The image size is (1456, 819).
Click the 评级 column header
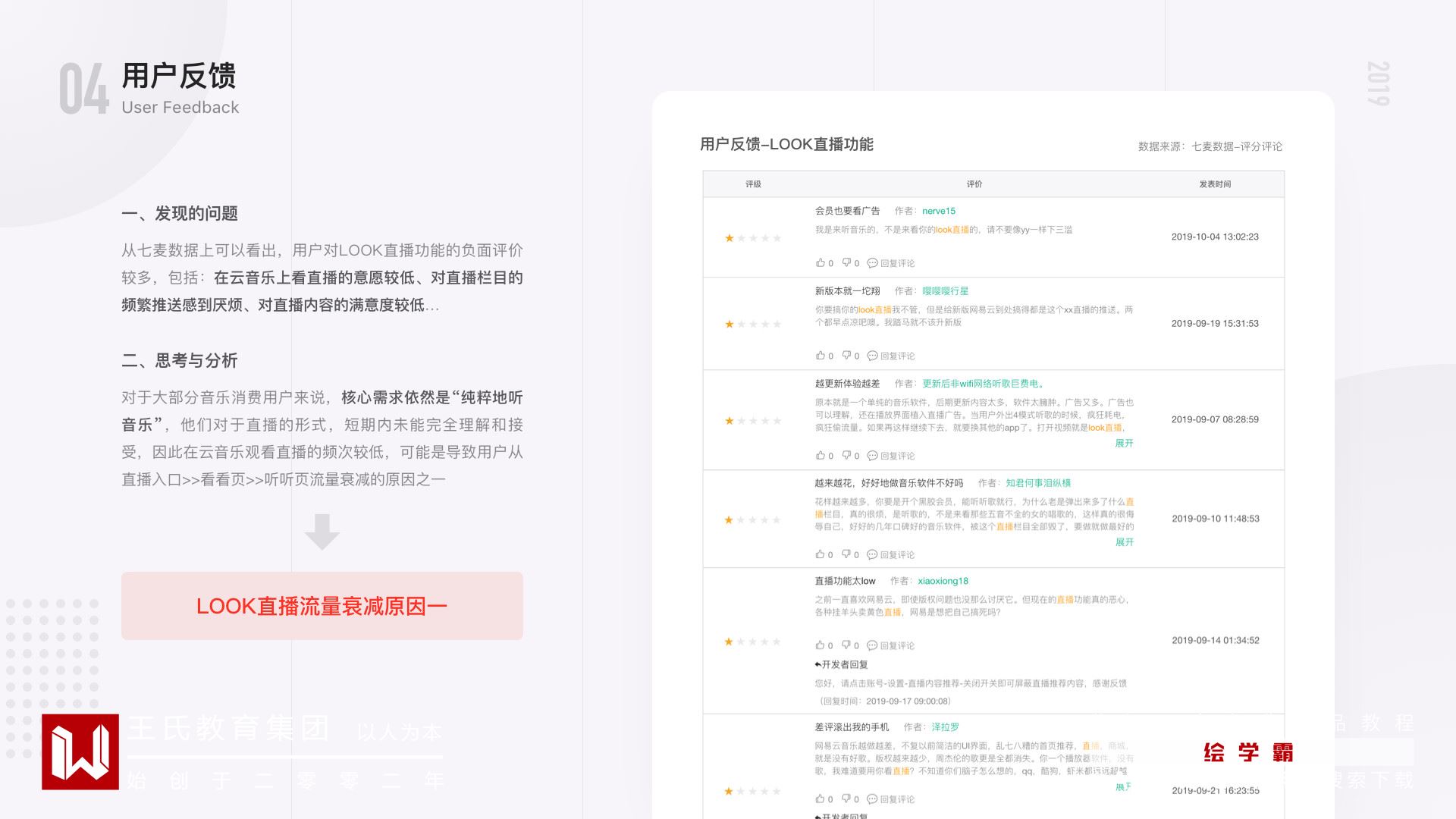pyautogui.click(x=752, y=184)
